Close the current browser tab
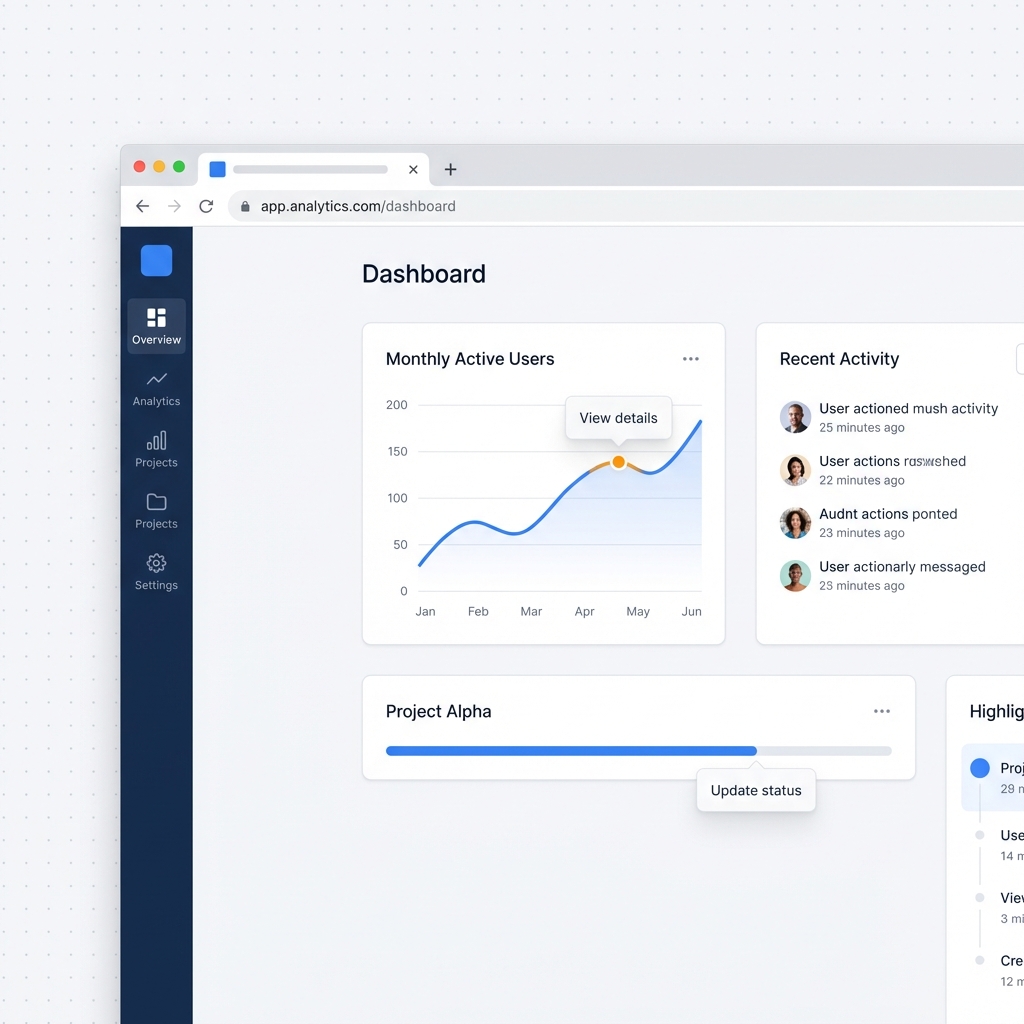The image size is (1024, 1024). coord(413,170)
